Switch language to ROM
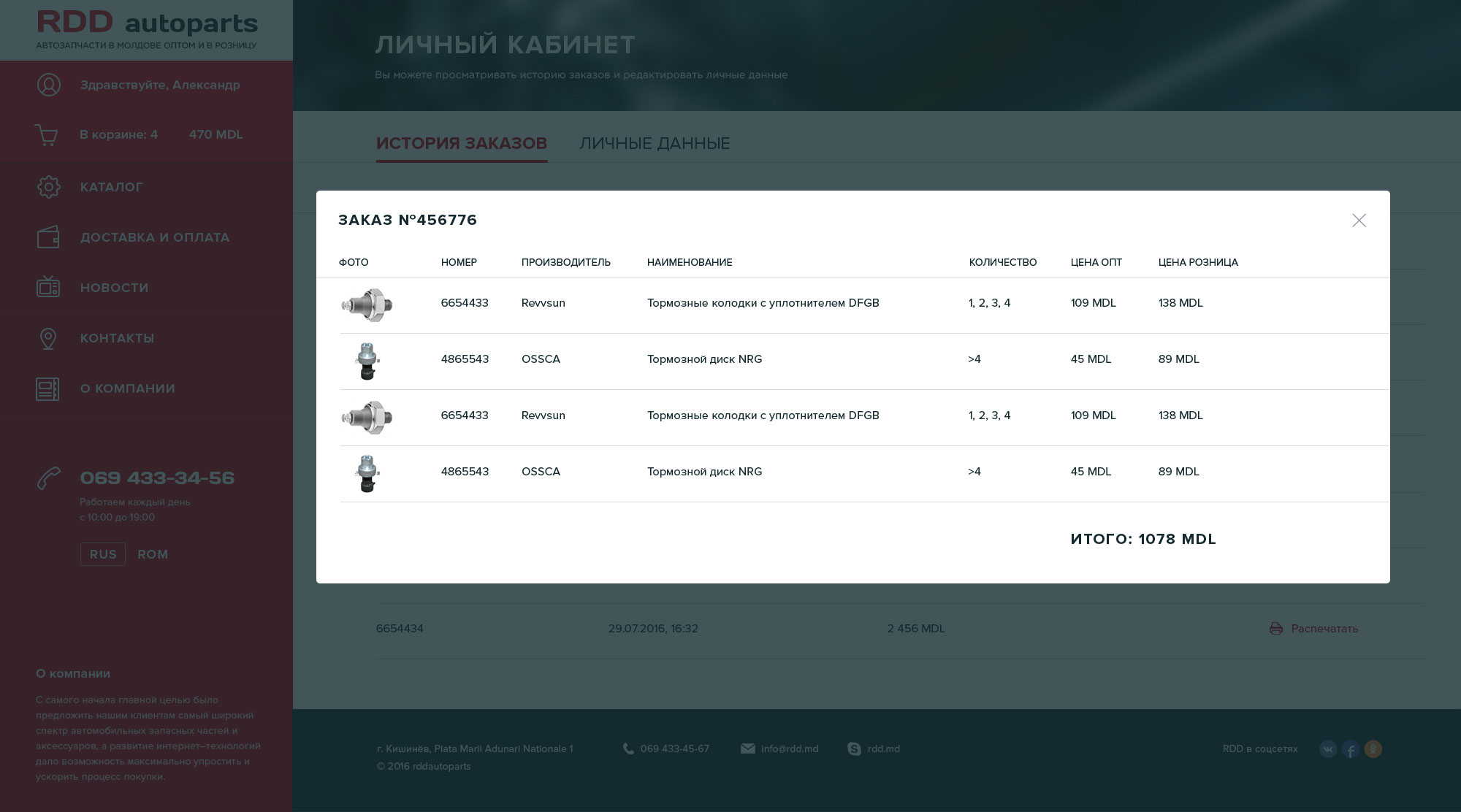1461x812 pixels. pos(153,554)
